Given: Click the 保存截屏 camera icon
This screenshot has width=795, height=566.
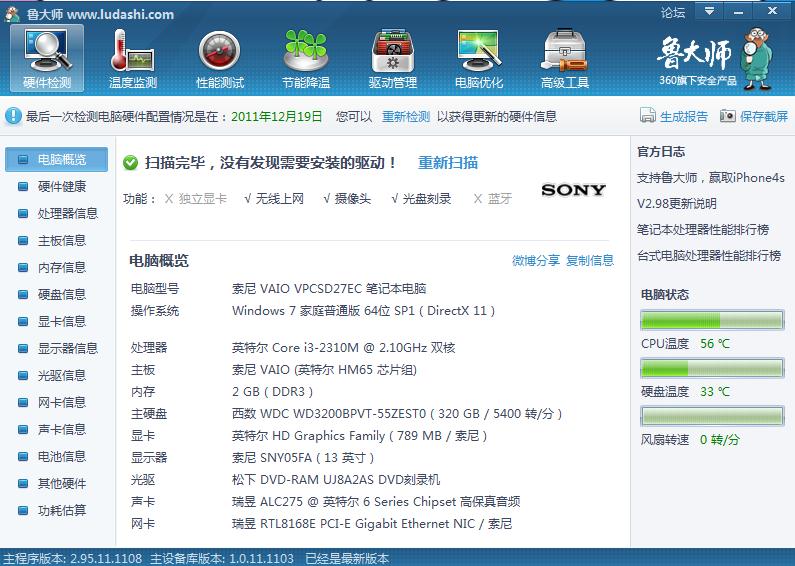Looking at the screenshot, I should point(728,116).
